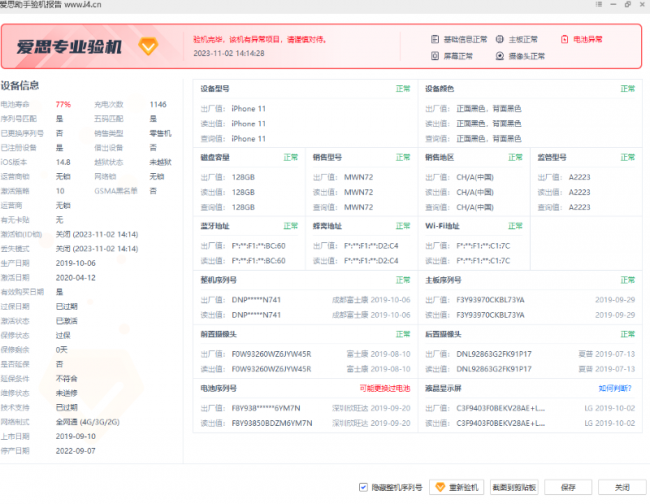Click the report timestamp 2023-11-02 14:14:28
The image size is (650, 504).
(x=228, y=53)
